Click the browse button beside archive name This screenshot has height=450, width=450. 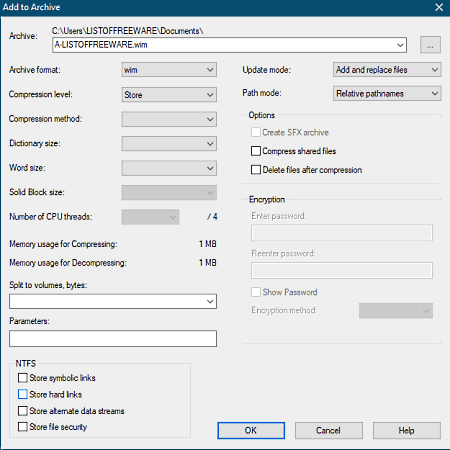(430, 45)
